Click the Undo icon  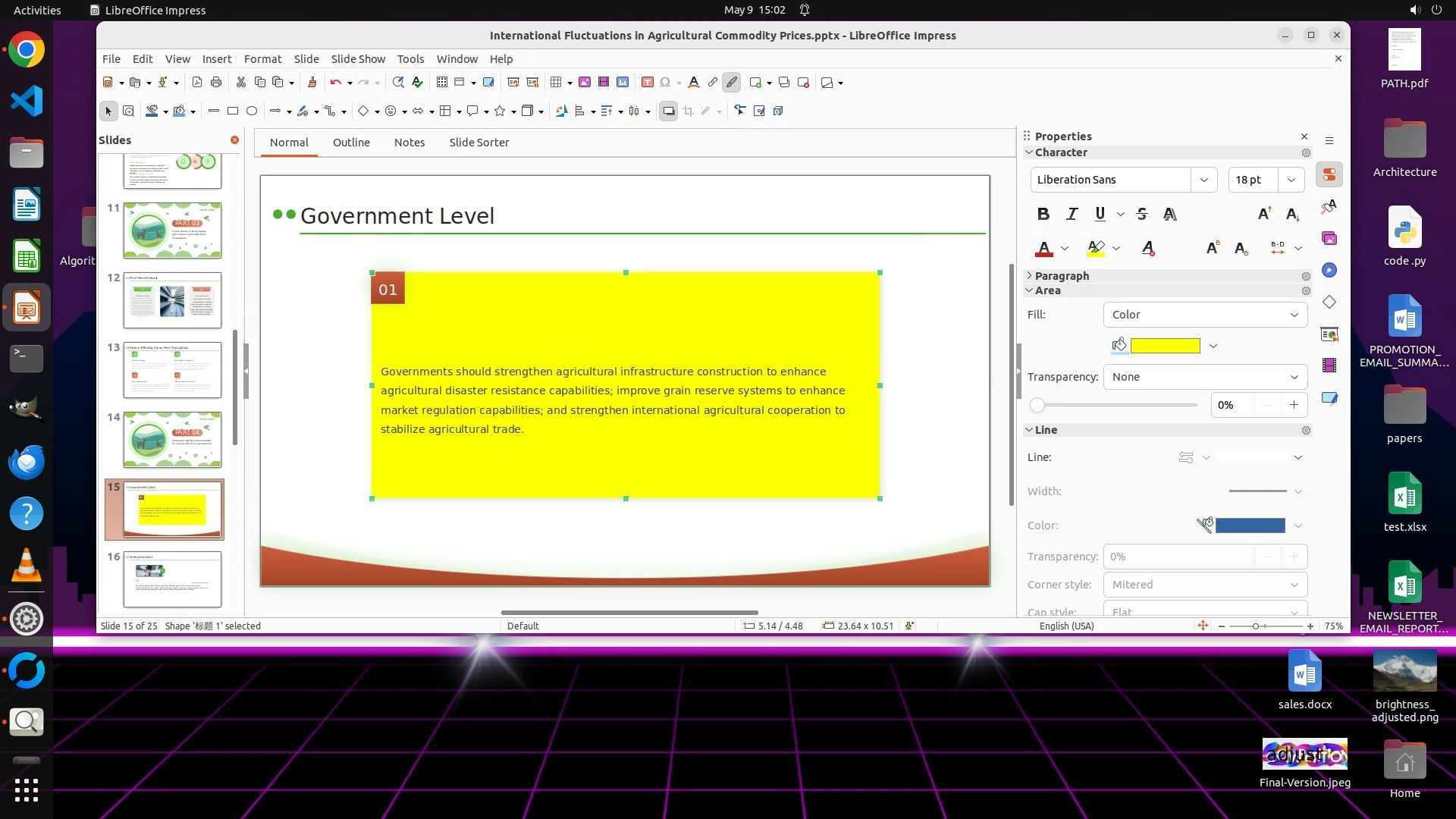point(335,83)
